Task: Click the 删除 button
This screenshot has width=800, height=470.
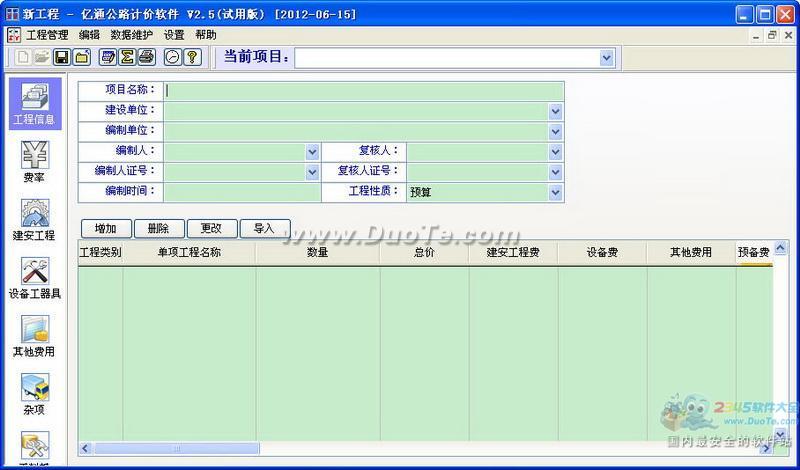Action: pyautogui.click(x=159, y=229)
